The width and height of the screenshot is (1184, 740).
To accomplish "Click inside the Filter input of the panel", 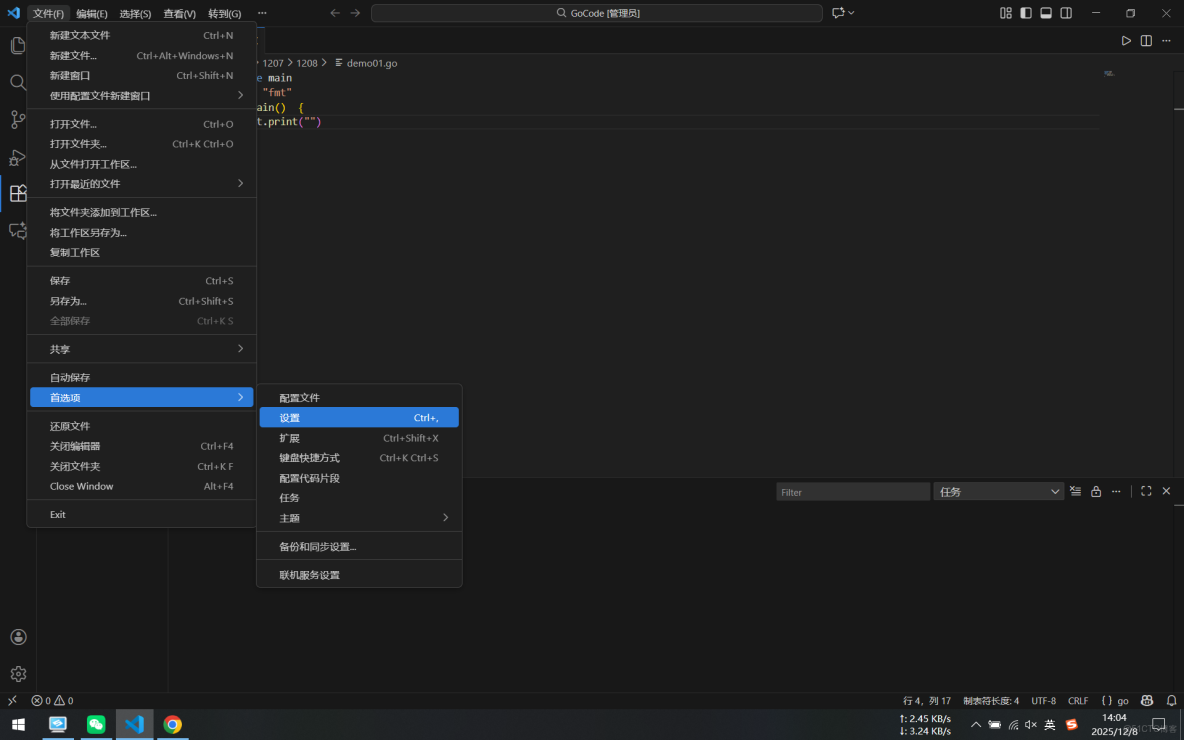I will 852,491.
